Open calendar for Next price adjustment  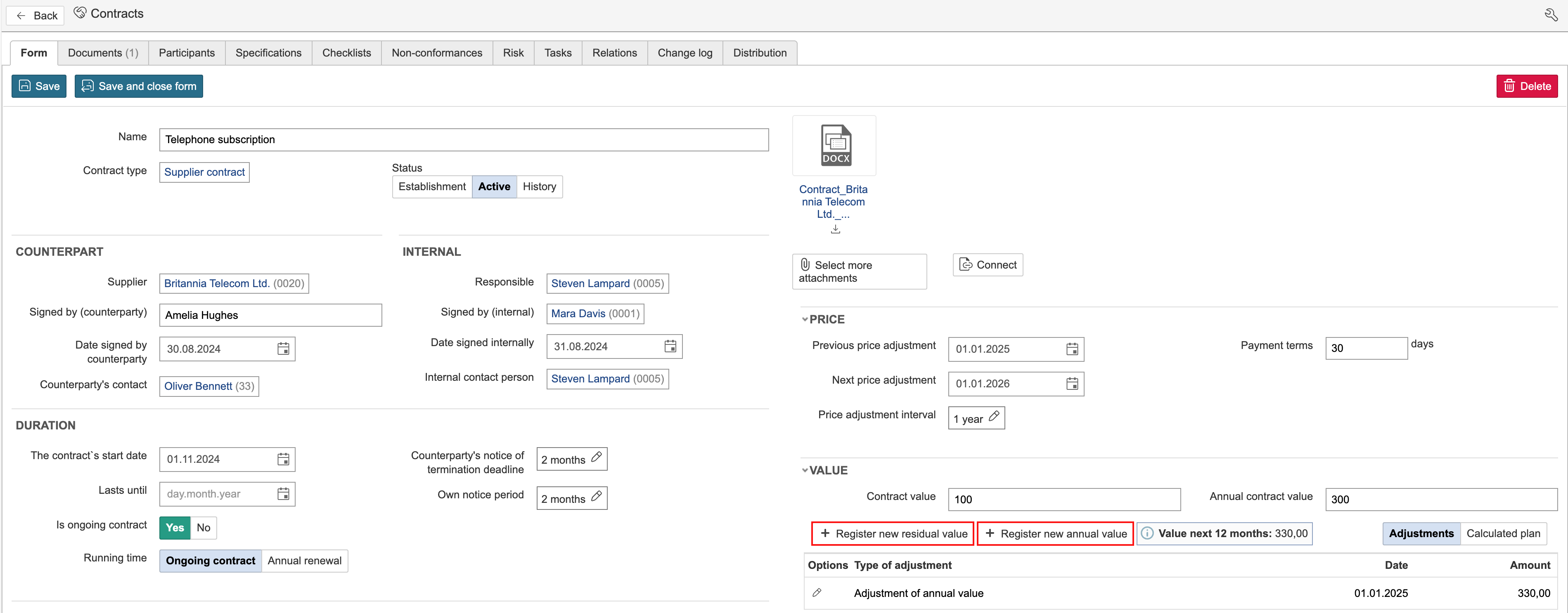[1072, 384]
